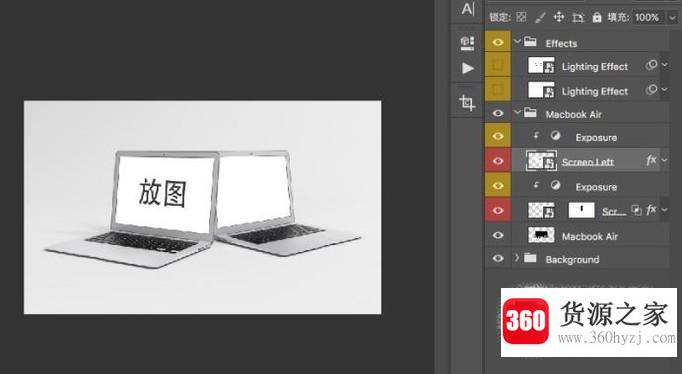Click the Background group folder icon
This screenshot has height=374, width=682.
click(x=530, y=258)
